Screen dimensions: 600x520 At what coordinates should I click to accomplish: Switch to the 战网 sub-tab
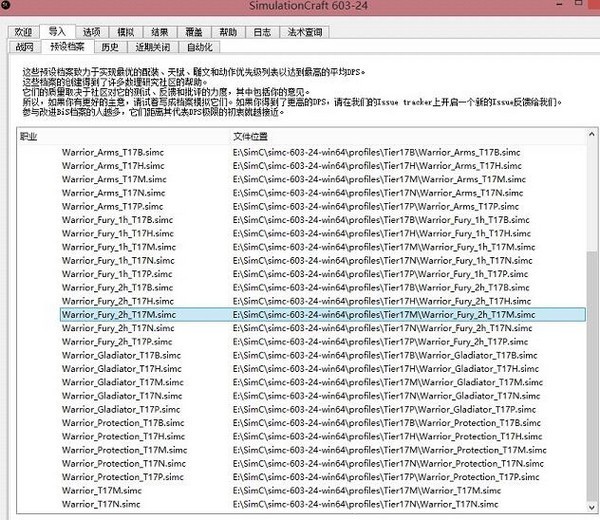pos(24,47)
